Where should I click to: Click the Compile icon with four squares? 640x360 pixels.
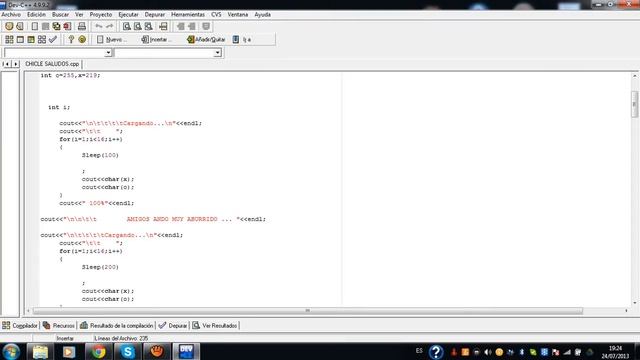9,39
